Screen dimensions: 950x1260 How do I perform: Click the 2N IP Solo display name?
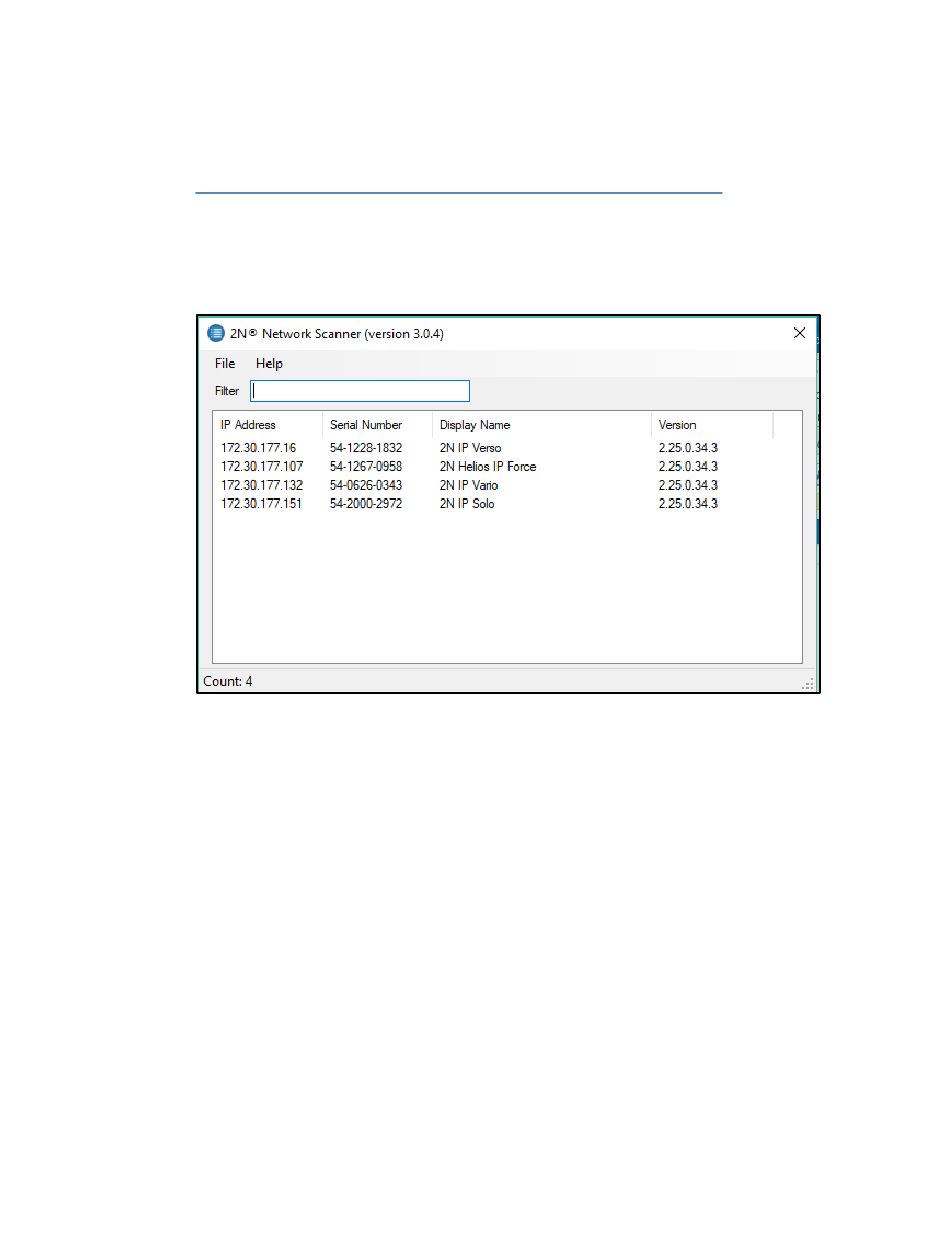(x=467, y=504)
